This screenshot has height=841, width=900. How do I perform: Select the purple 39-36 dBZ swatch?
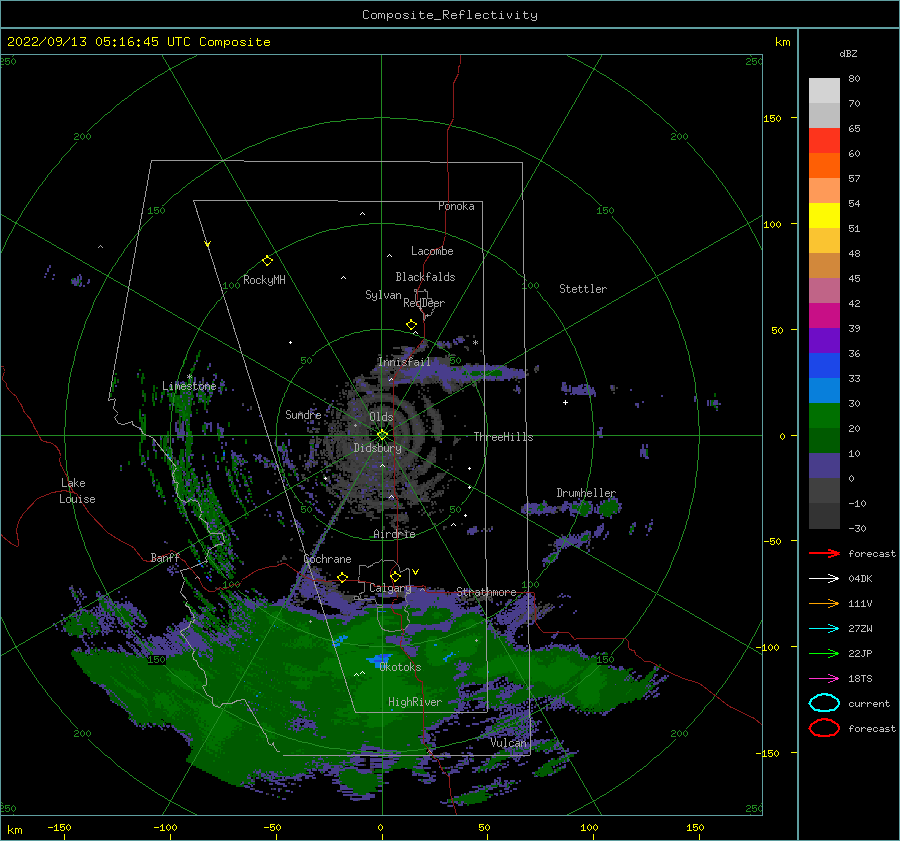click(824, 341)
